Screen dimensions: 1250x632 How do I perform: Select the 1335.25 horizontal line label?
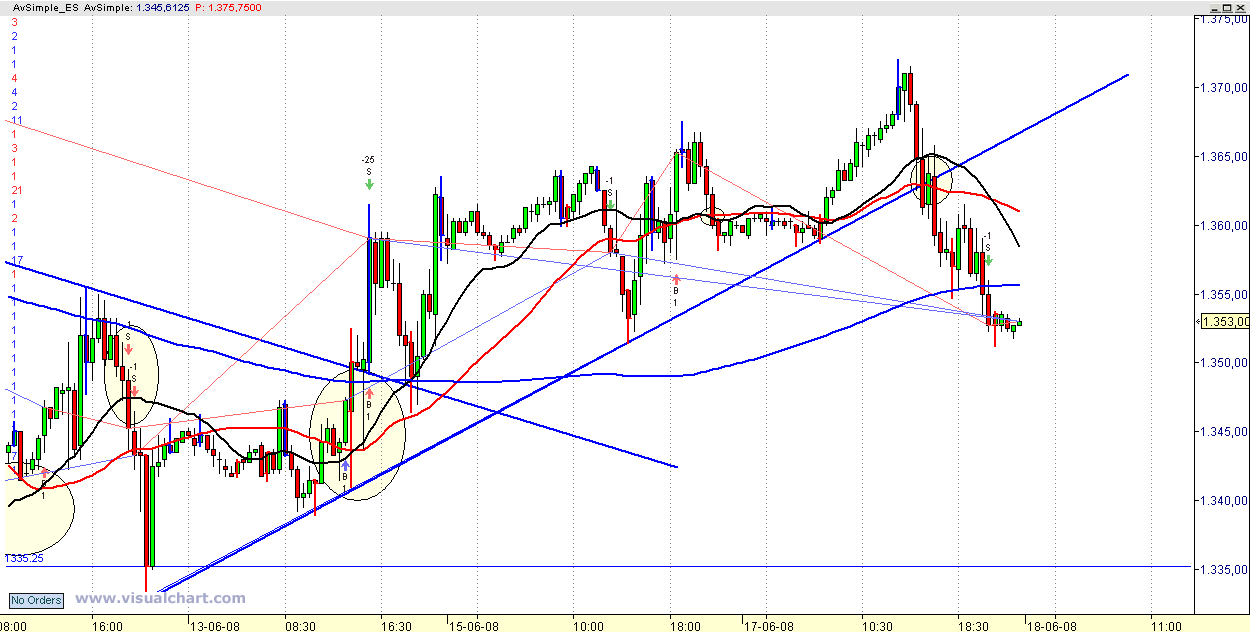coord(24,558)
